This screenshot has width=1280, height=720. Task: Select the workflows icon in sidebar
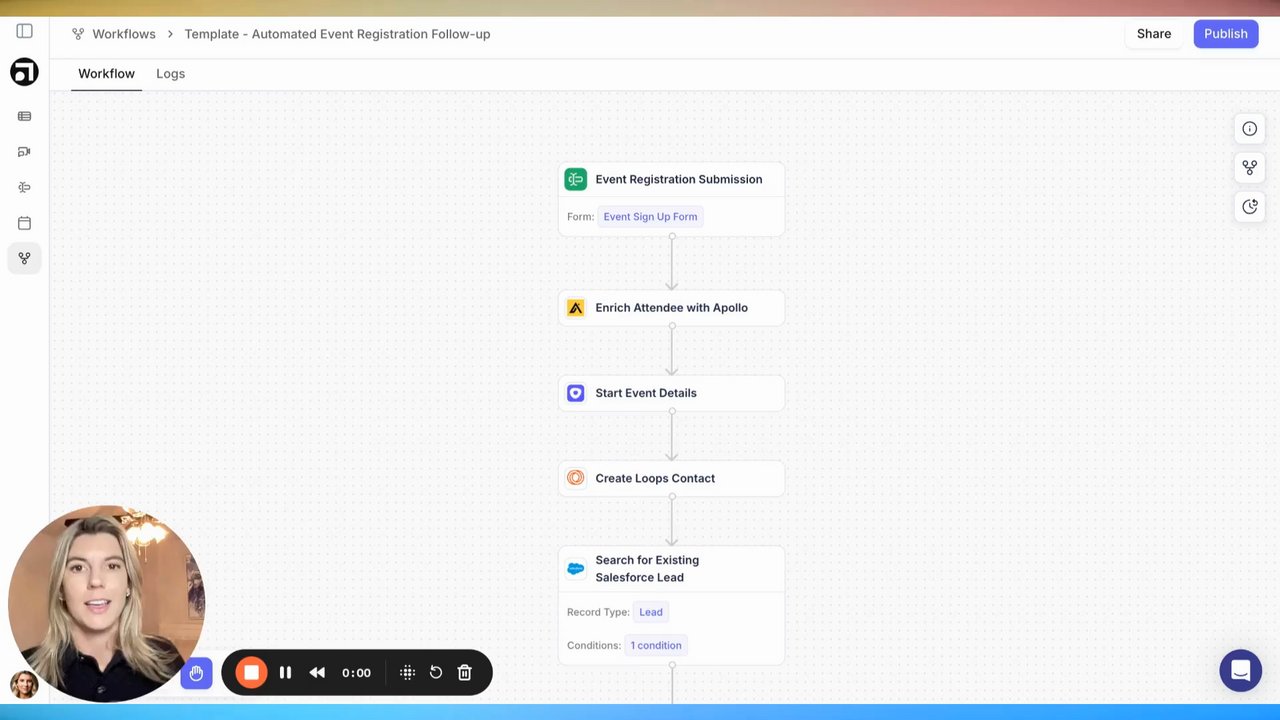[x=24, y=258]
